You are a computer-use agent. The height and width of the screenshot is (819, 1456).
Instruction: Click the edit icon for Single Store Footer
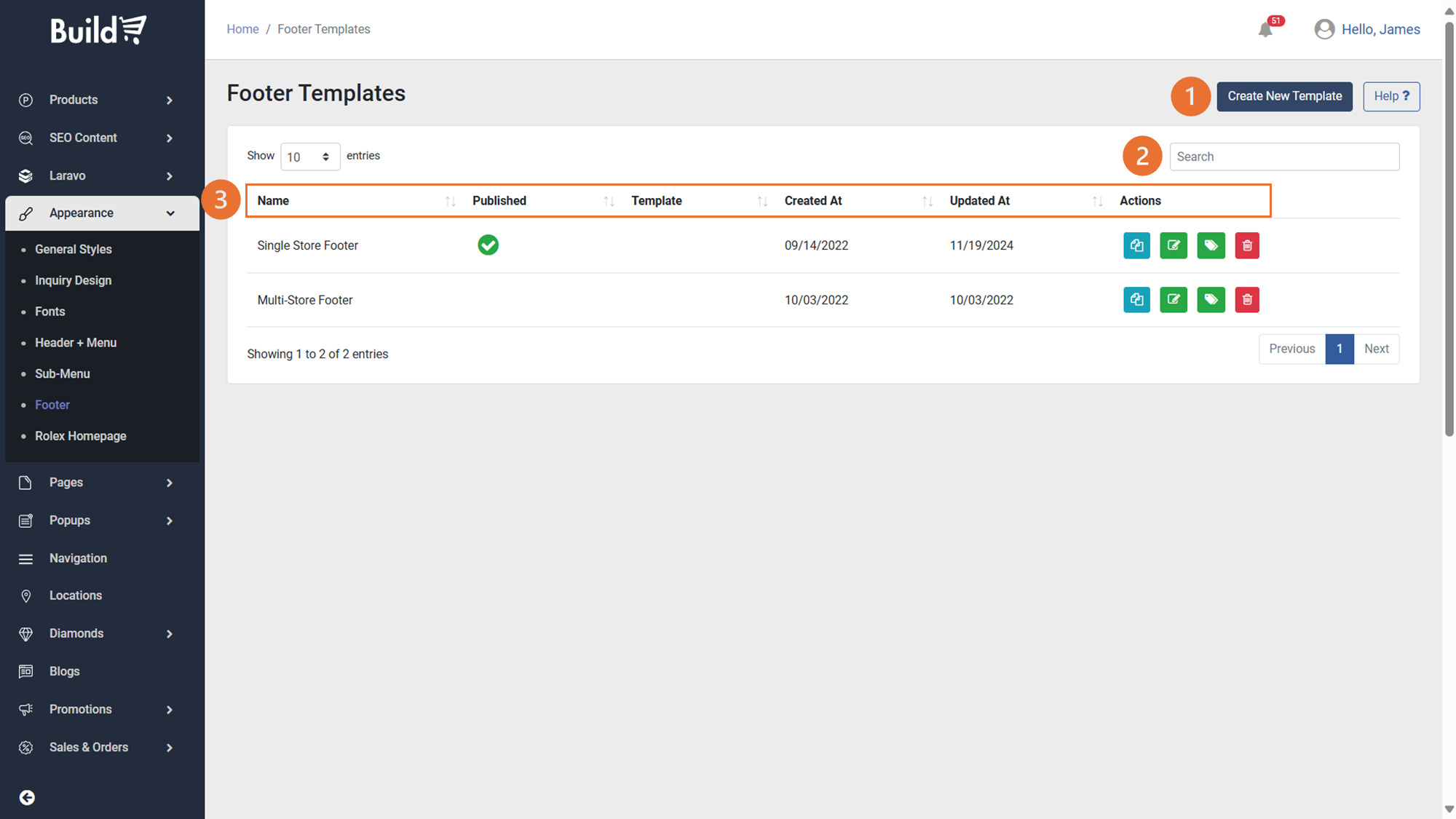click(1174, 245)
